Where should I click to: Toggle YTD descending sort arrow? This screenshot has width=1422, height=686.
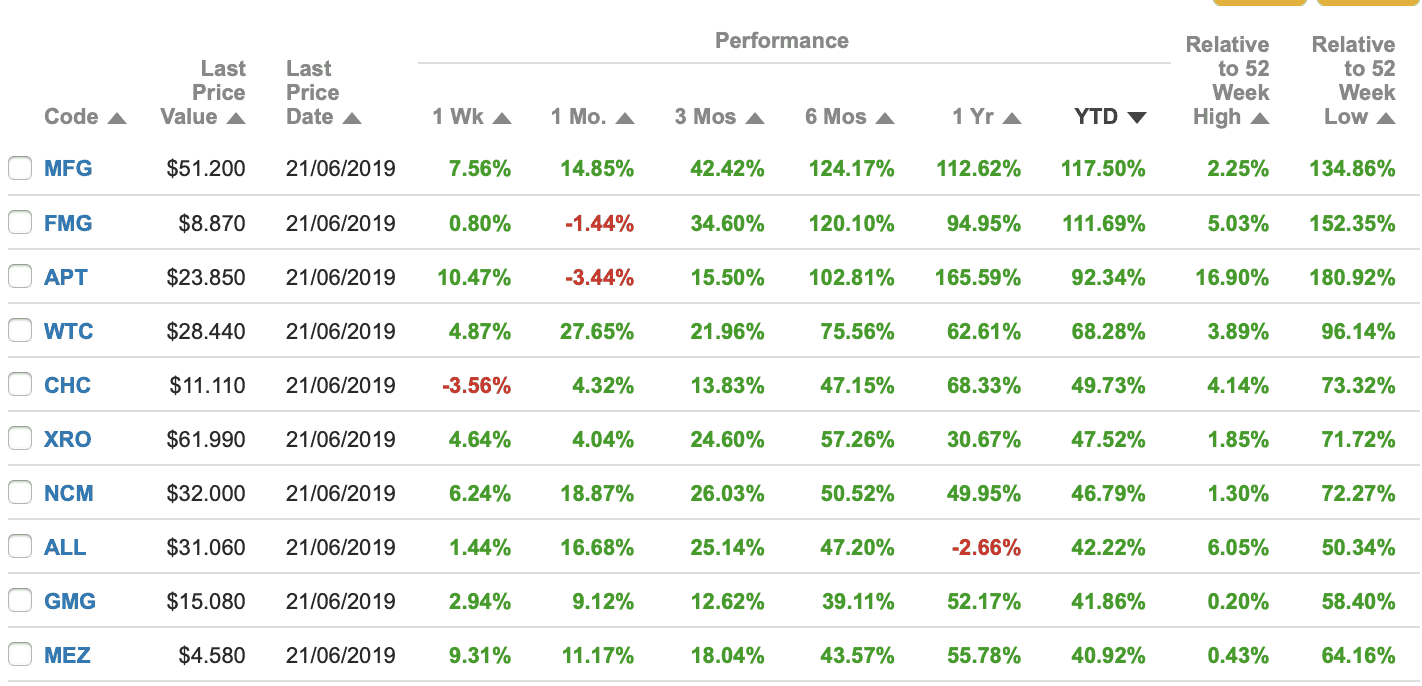pyautogui.click(x=1136, y=118)
